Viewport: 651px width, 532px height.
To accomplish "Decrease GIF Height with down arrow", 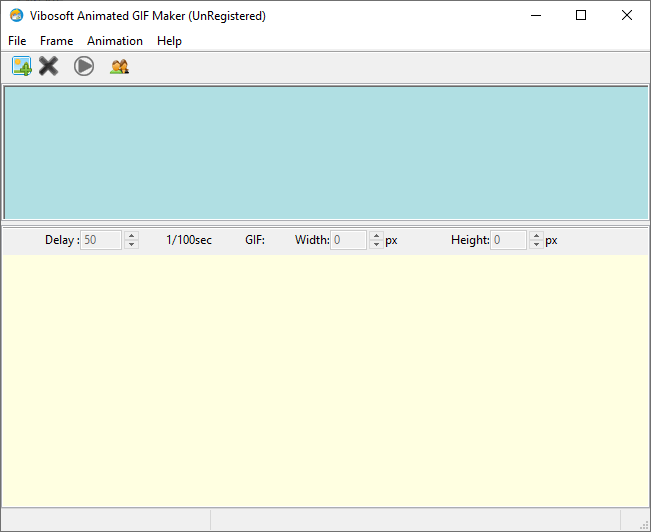I will tap(536, 245).
